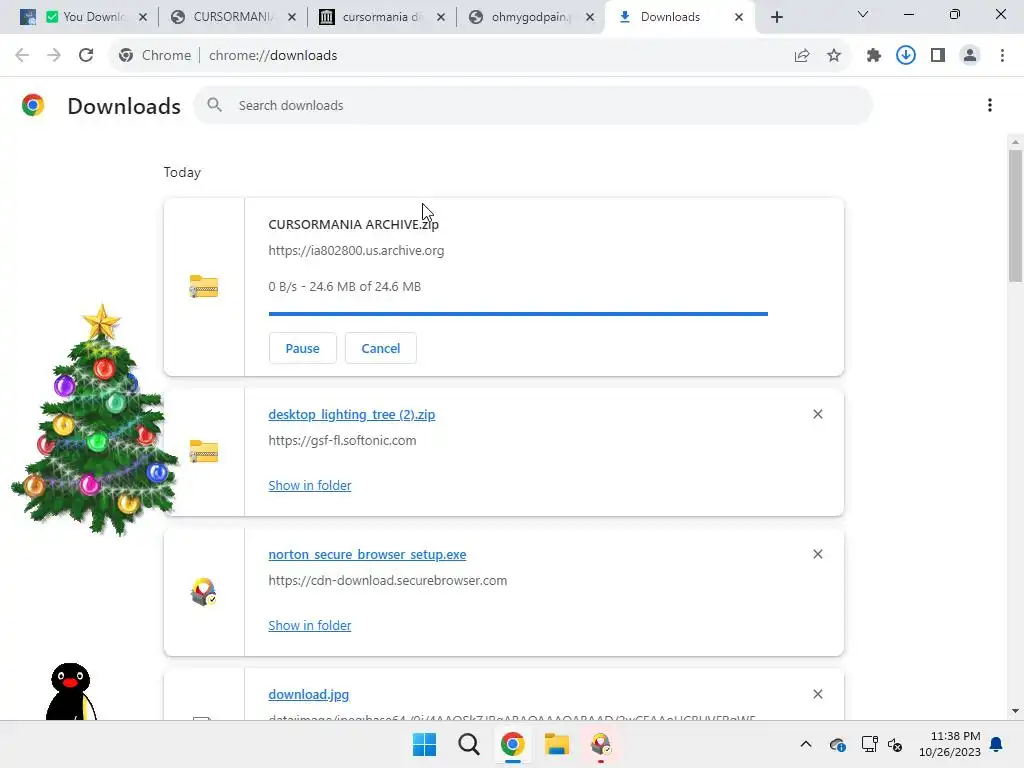Screen dimensions: 1024x768
Task: Open the notifications bell icon
Action: [997, 744]
